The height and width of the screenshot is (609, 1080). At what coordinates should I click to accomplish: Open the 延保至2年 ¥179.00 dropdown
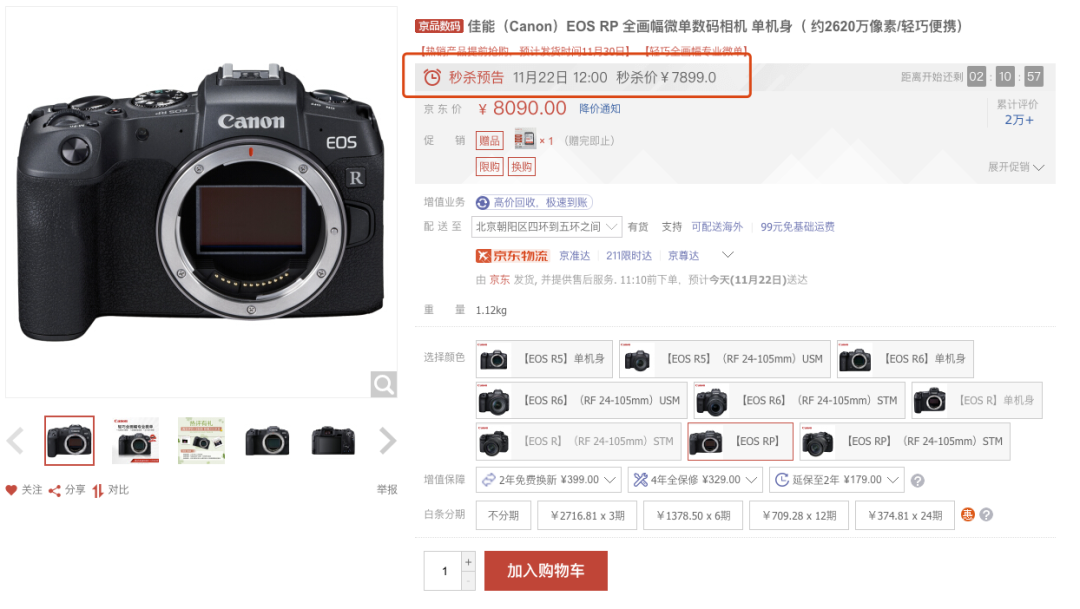pyautogui.click(x=836, y=480)
